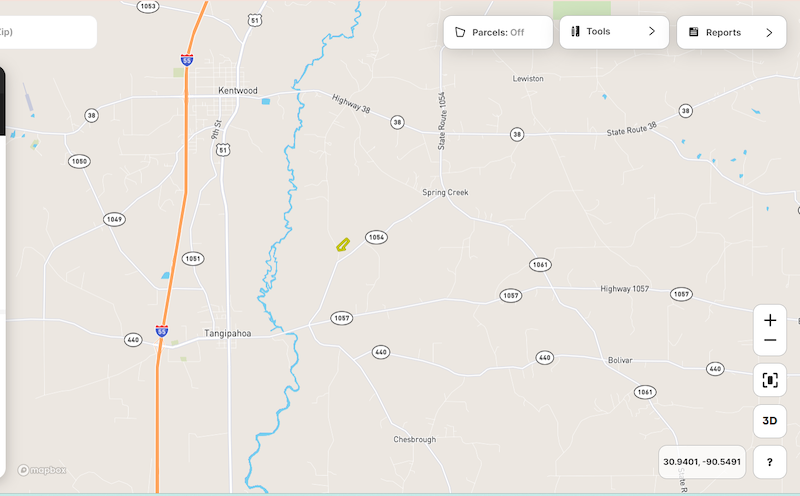
Task: Zoom out with the minus button
Action: click(770, 340)
